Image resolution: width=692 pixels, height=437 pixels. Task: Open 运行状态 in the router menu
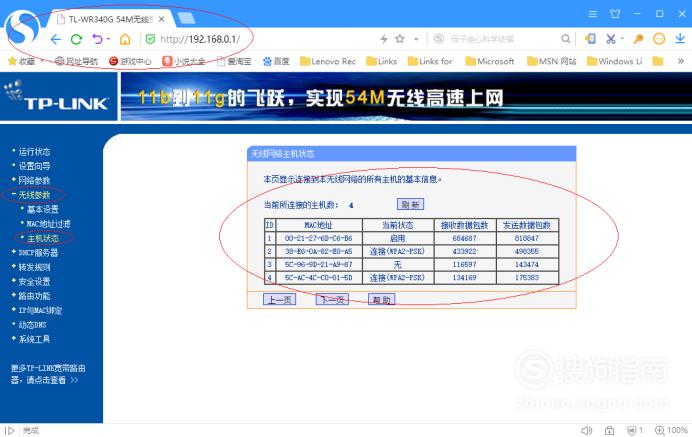click(x=34, y=152)
